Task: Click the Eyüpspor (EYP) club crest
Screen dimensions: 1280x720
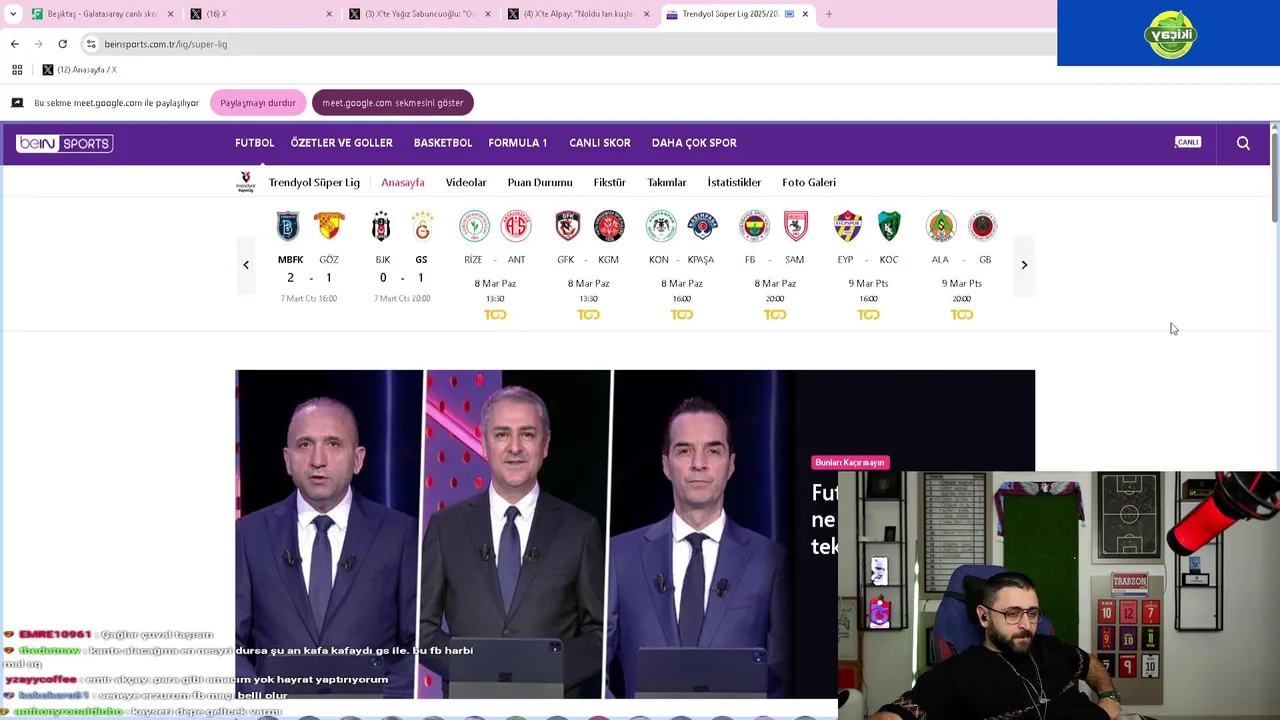Action: 847,226
